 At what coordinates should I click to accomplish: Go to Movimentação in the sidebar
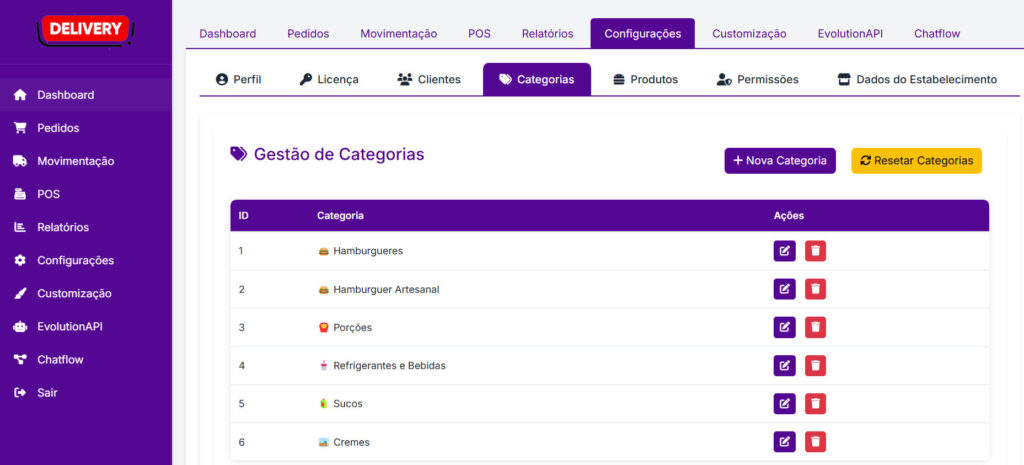point(86,161)
